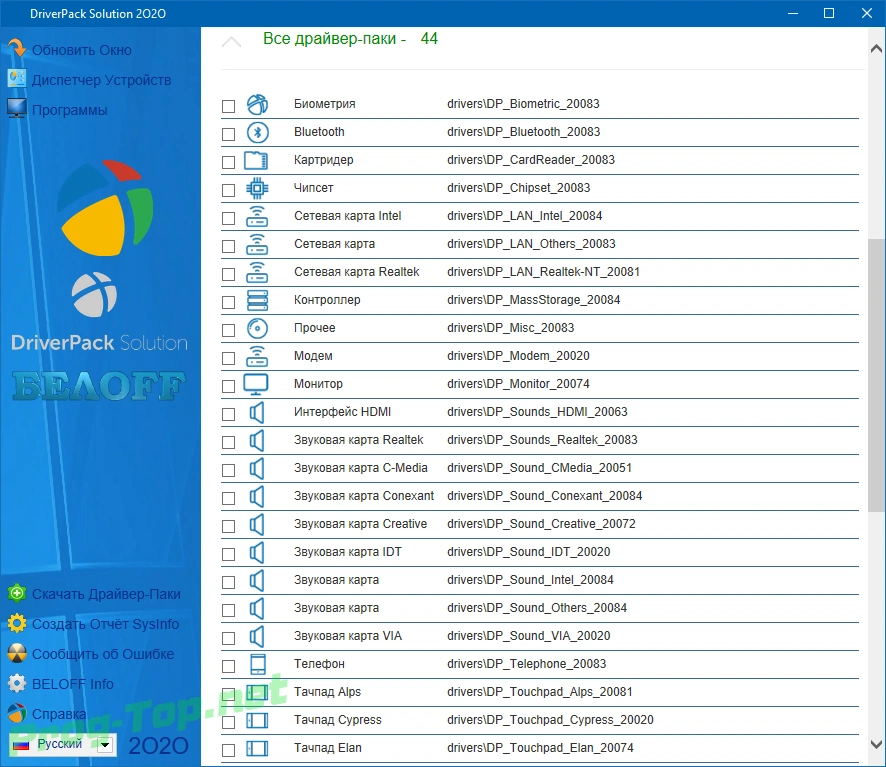Image resolution: width=886 pixels, height=767 pixels.
Task: Click the mass storage Контроллер icon
Action: point(257,300)
